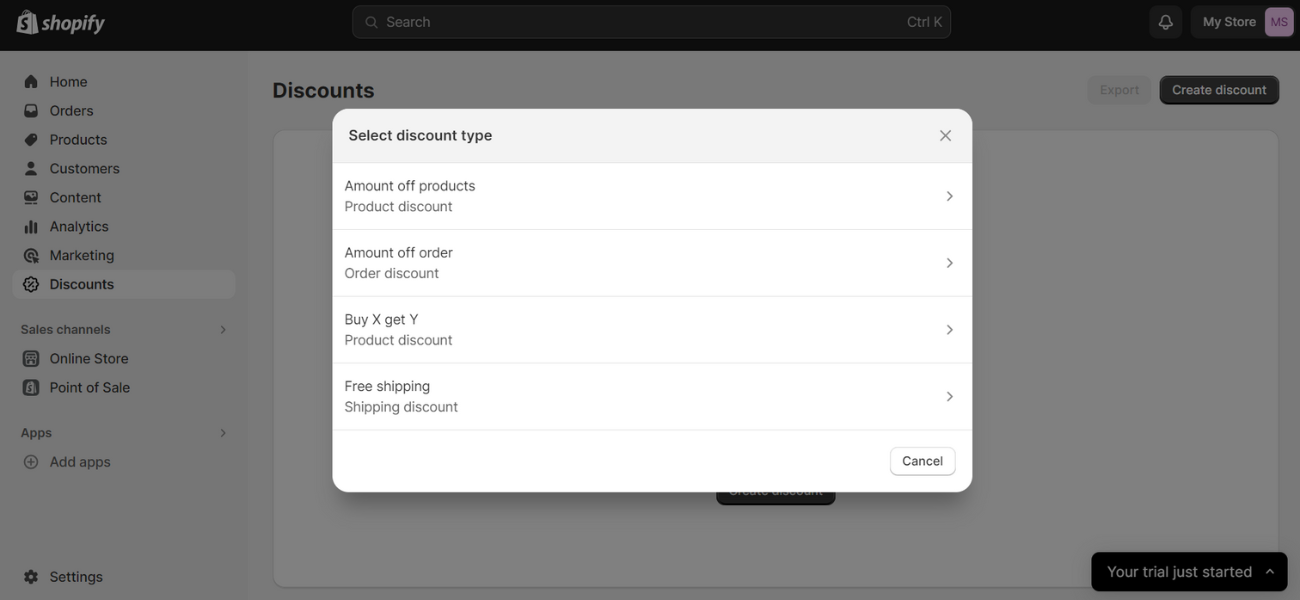Click the Discounts badge icon
The width and height of the screenshot is (1300, 600).
click(x=31, y=284)
